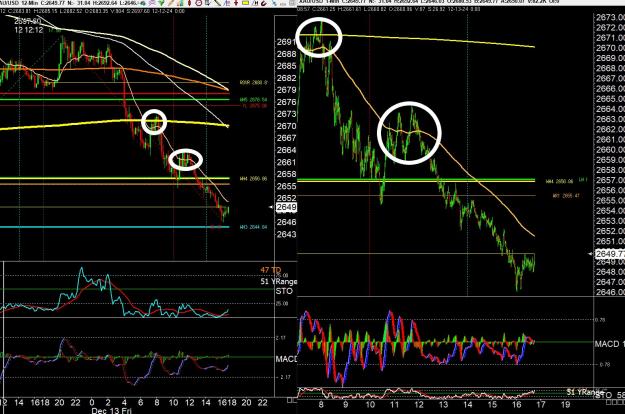
Task: Click the 19 hour label on right time axis
Action: [x=565, y=405]
